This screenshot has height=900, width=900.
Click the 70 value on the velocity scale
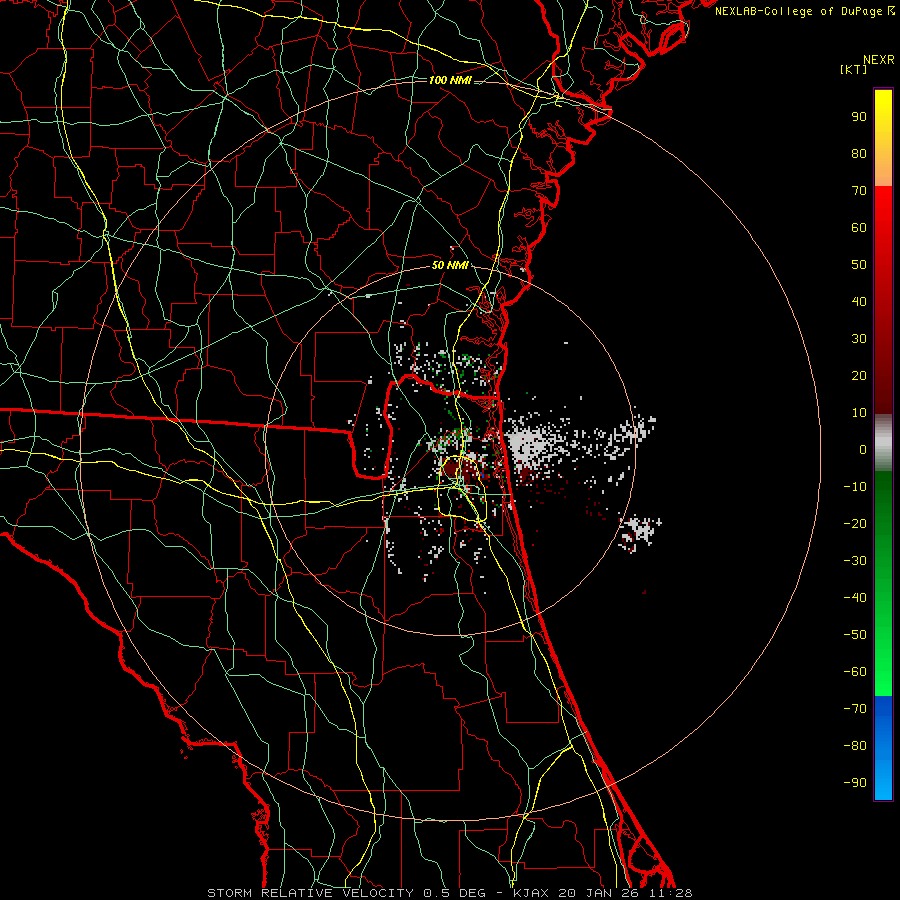859,191
